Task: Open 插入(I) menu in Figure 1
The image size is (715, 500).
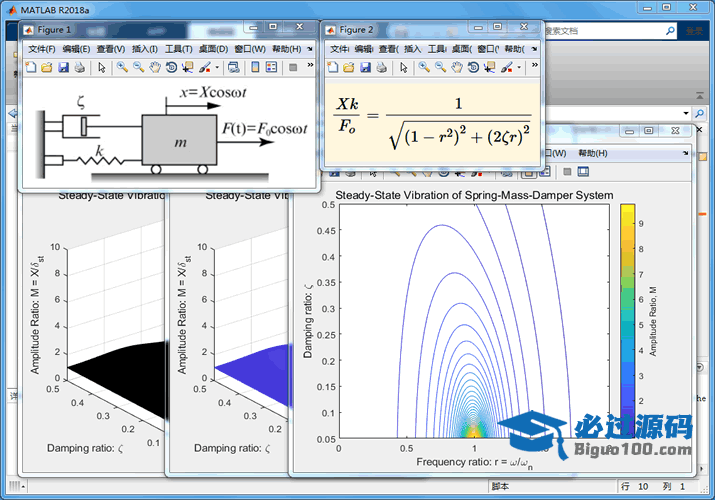Action: pyautogui.click(x=145, y=49)
